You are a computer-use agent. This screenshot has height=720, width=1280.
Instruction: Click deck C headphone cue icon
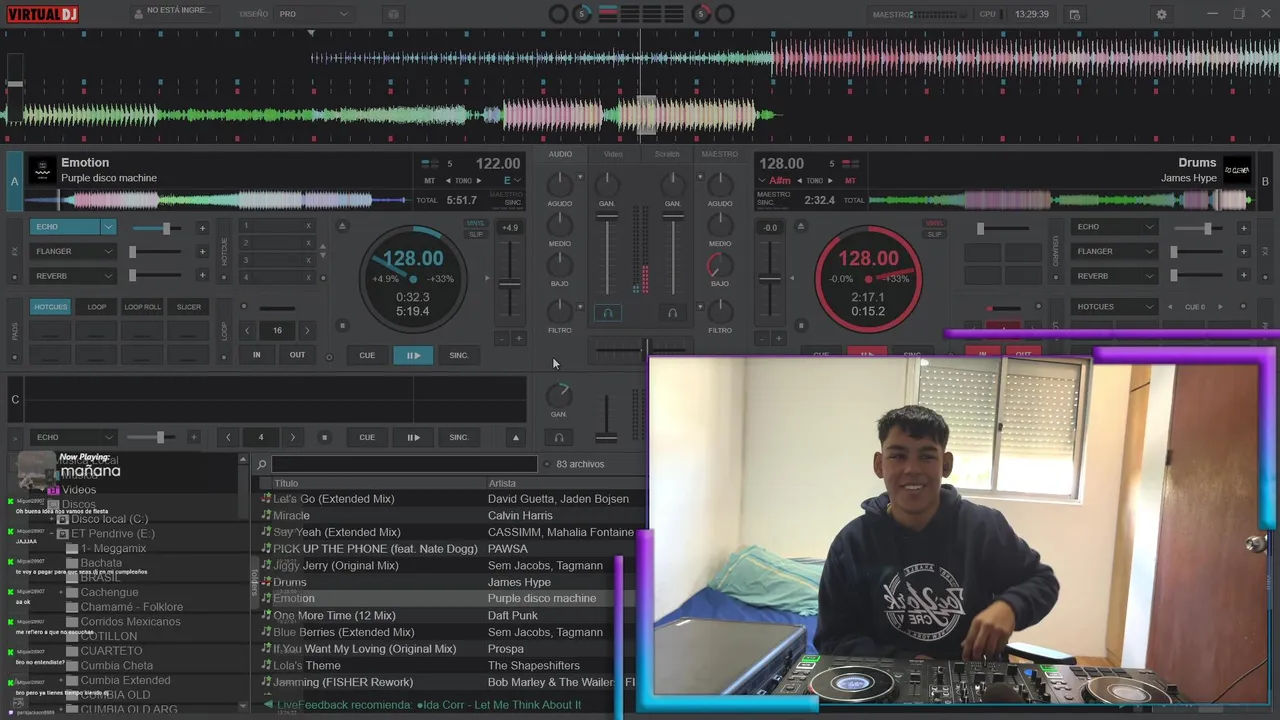pyautogui.click(x=559, y=437)
